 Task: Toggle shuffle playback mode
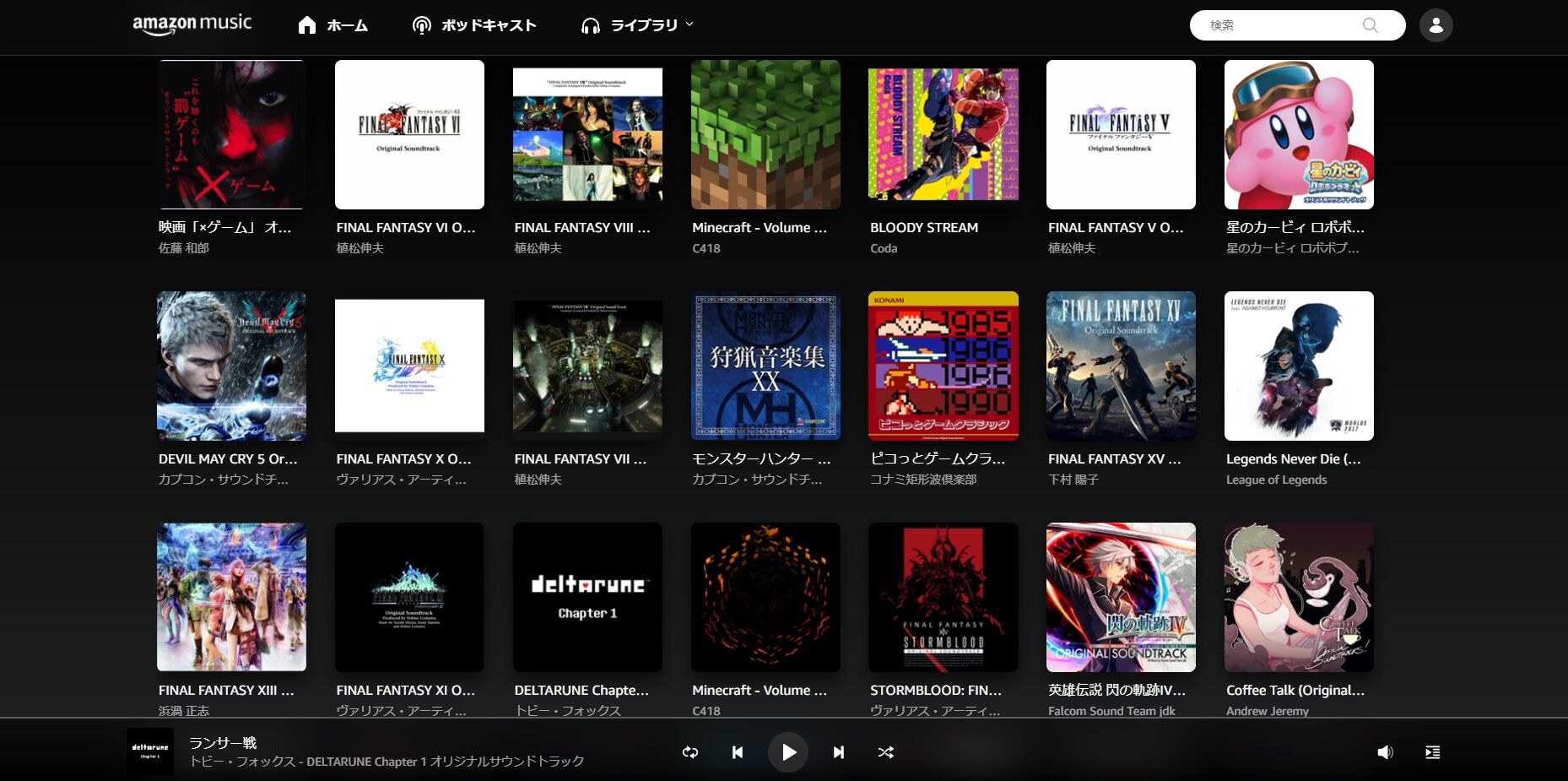tap(886, 751)
